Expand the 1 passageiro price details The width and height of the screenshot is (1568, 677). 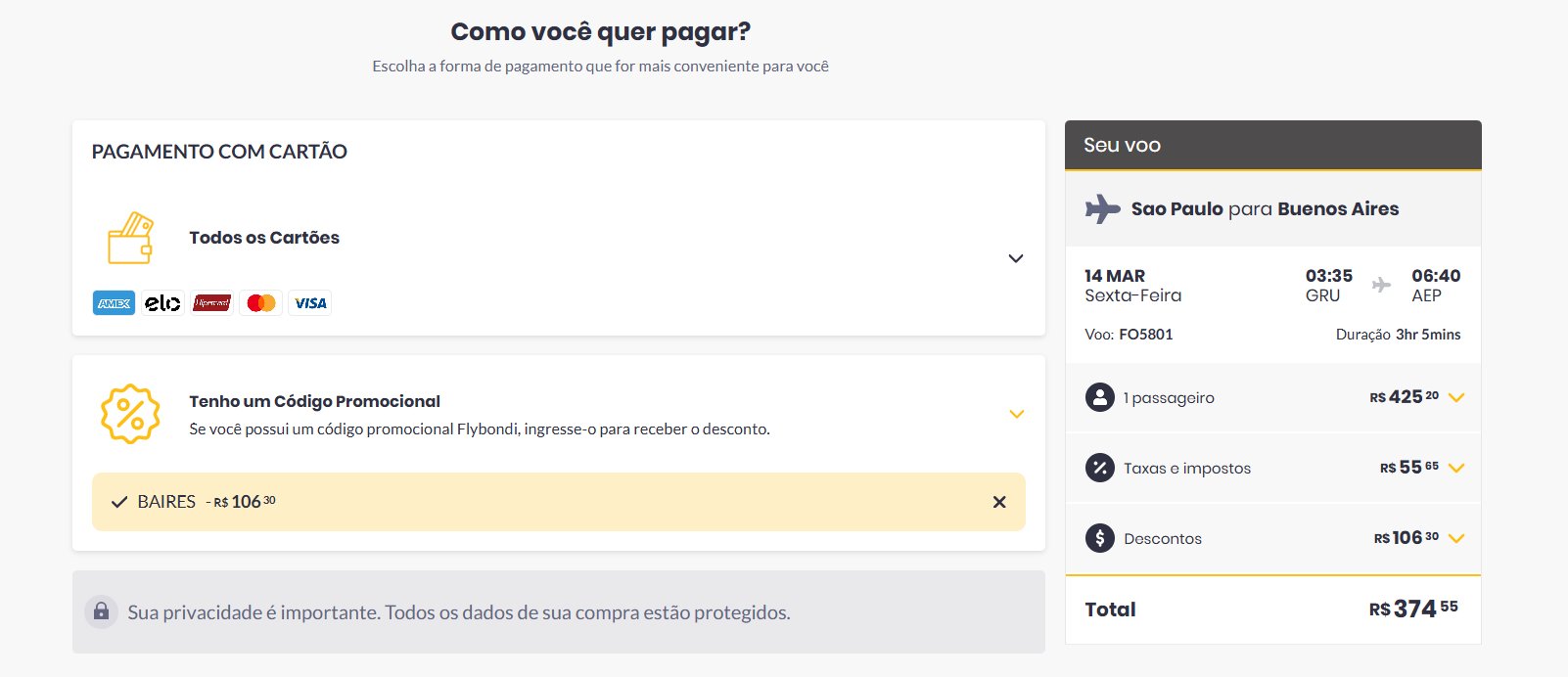[1456, 397]
